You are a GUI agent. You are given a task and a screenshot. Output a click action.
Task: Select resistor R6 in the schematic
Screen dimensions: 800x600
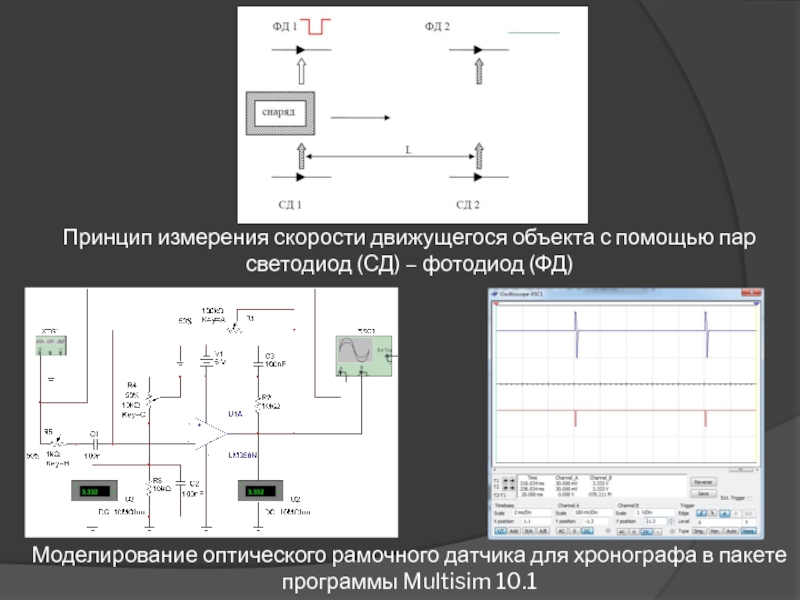(149, 488)
